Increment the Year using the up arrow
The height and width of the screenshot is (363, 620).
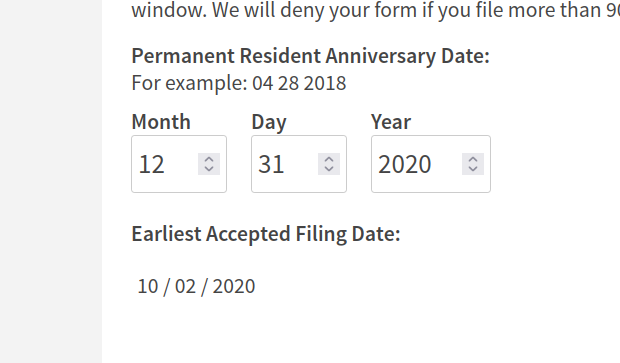tap(473, 159)
